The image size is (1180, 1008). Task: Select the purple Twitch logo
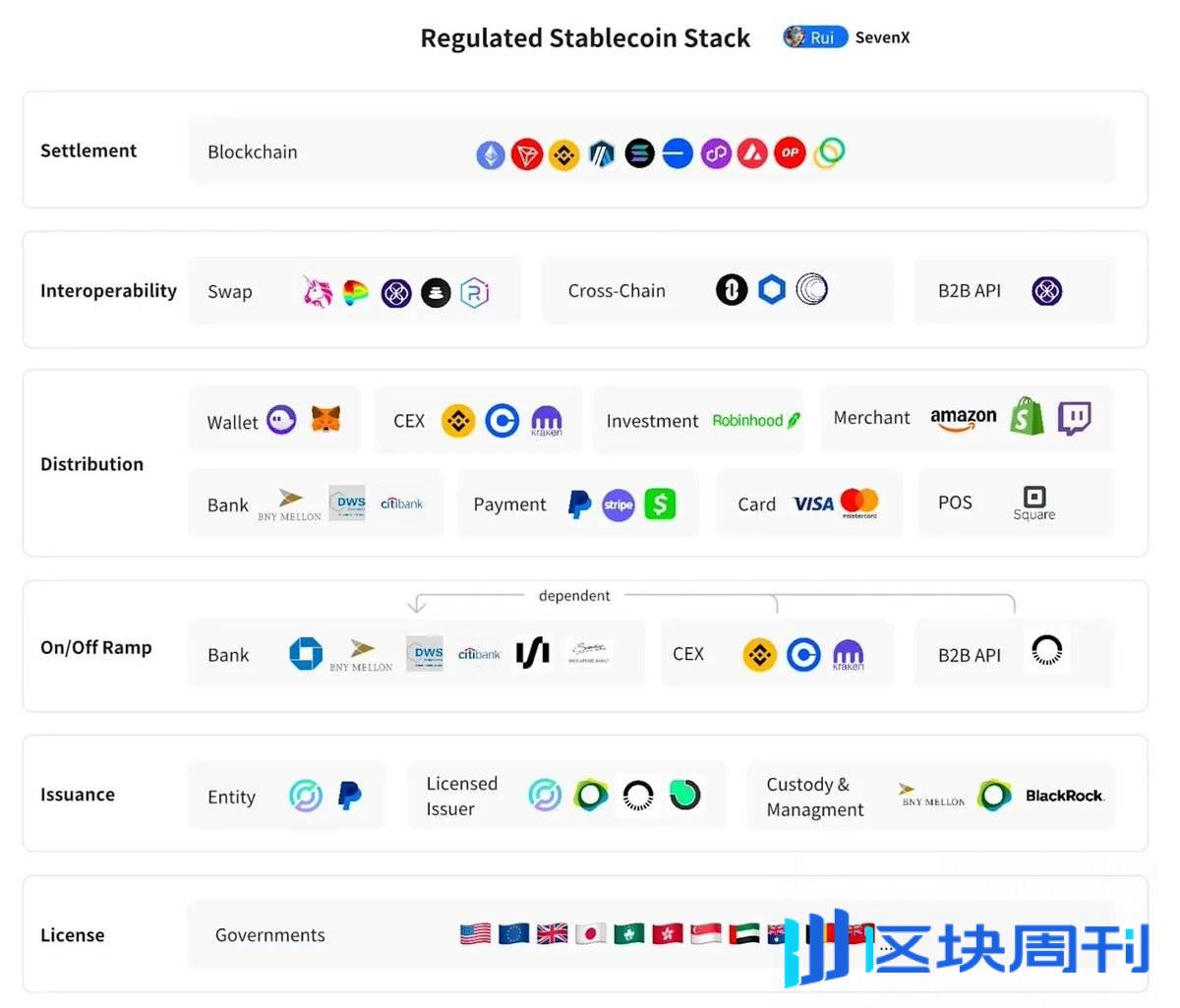pyautogui.click(x=1075, y=418)
